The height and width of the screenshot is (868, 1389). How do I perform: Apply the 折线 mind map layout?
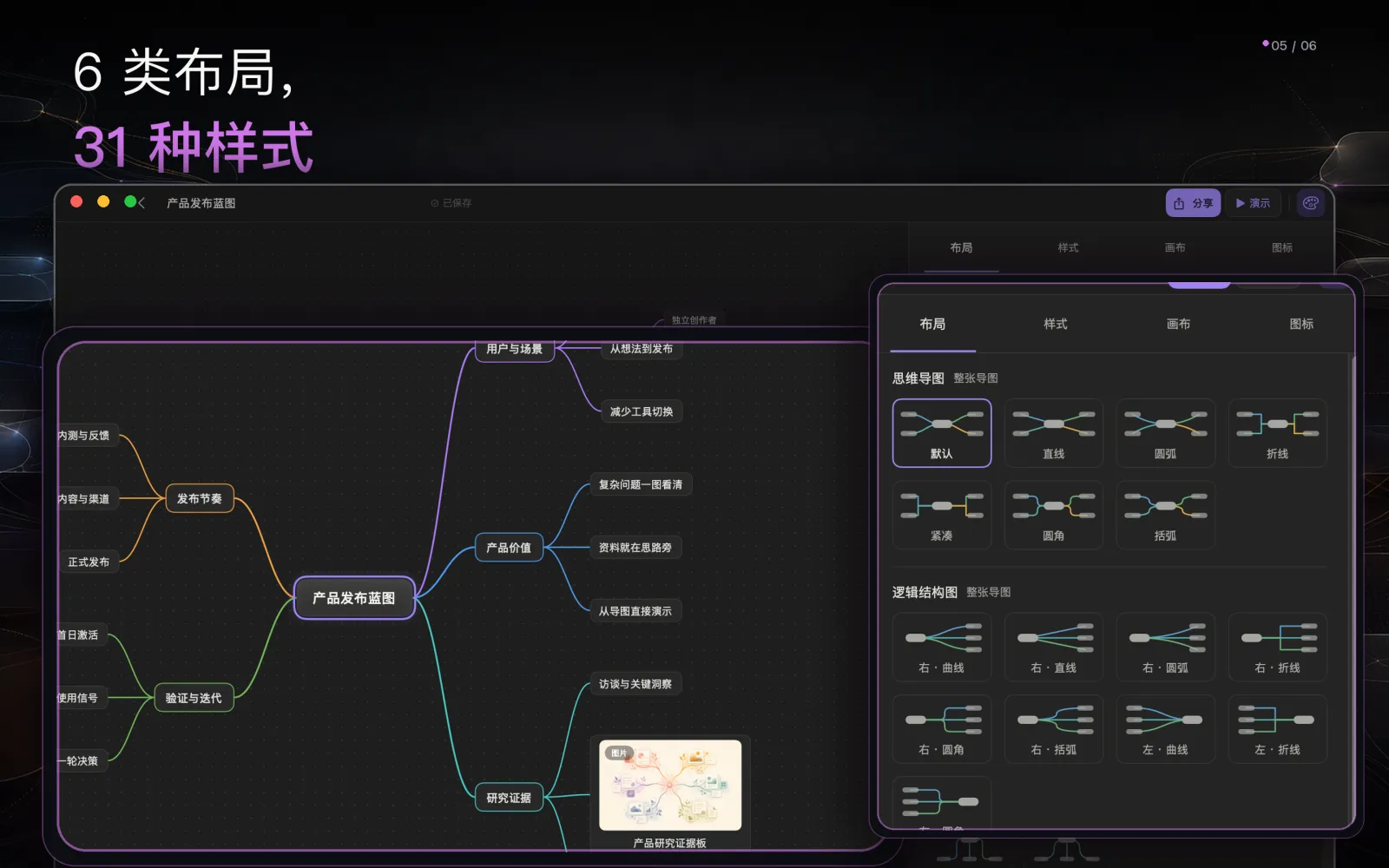pos(1278,433)
